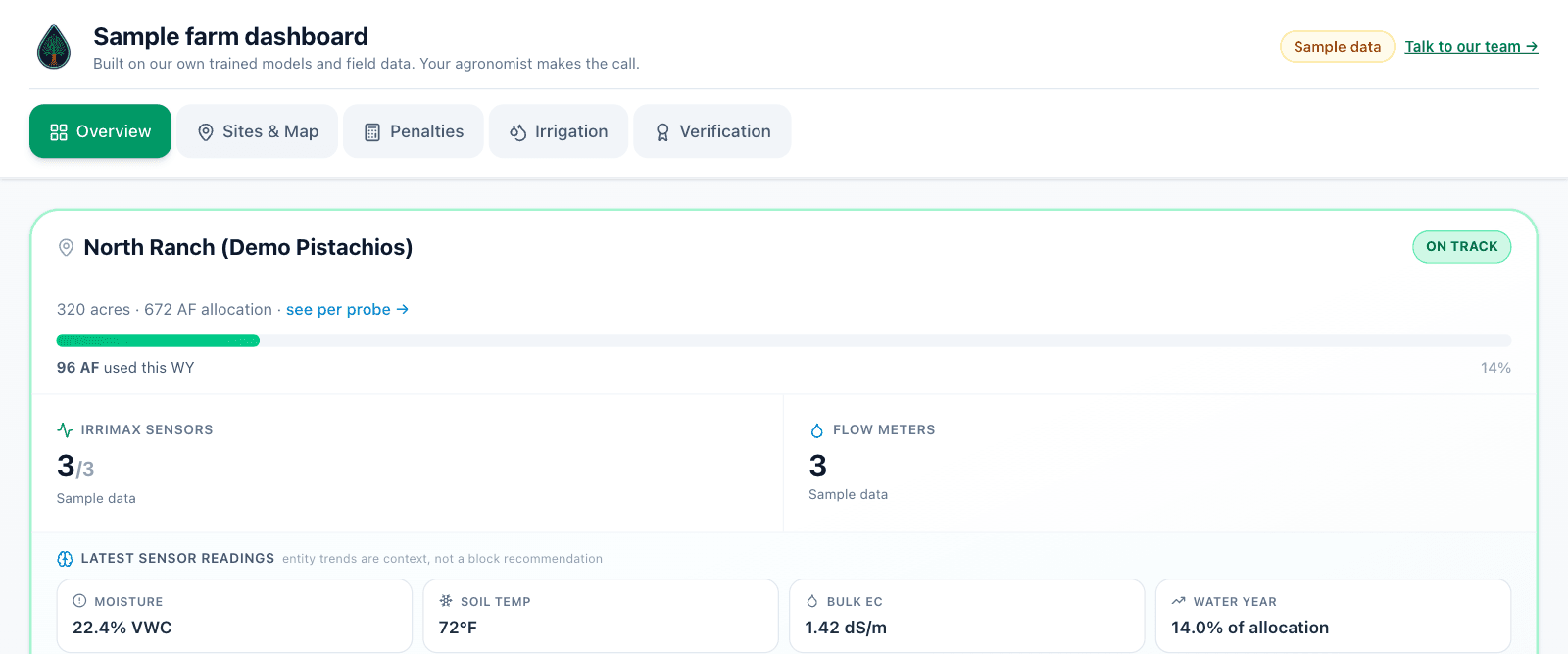
Task: Click the 96 AF used this WY text
Action: [x=125, y=368]
